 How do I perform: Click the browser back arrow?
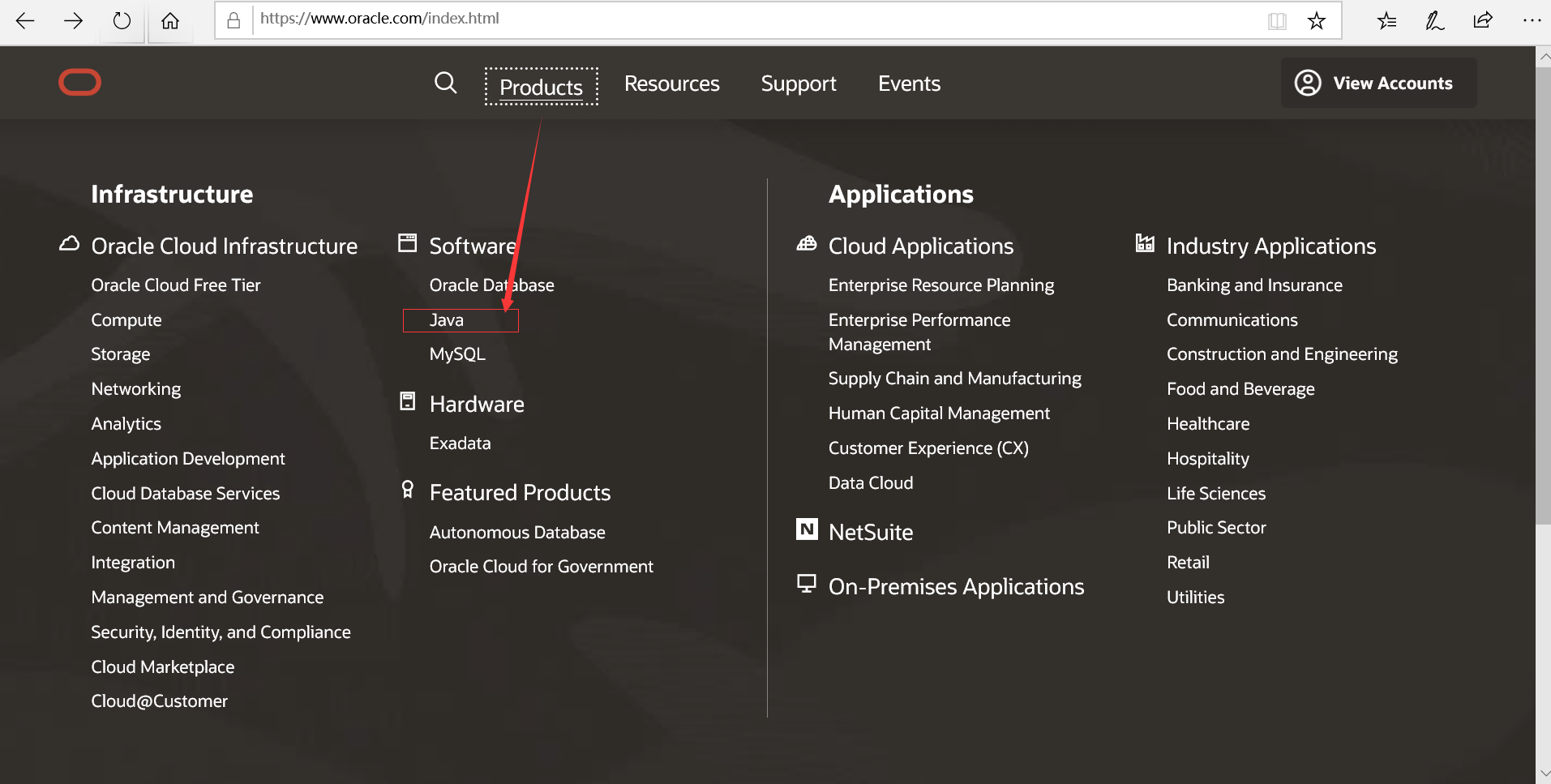tap(25, 21)
